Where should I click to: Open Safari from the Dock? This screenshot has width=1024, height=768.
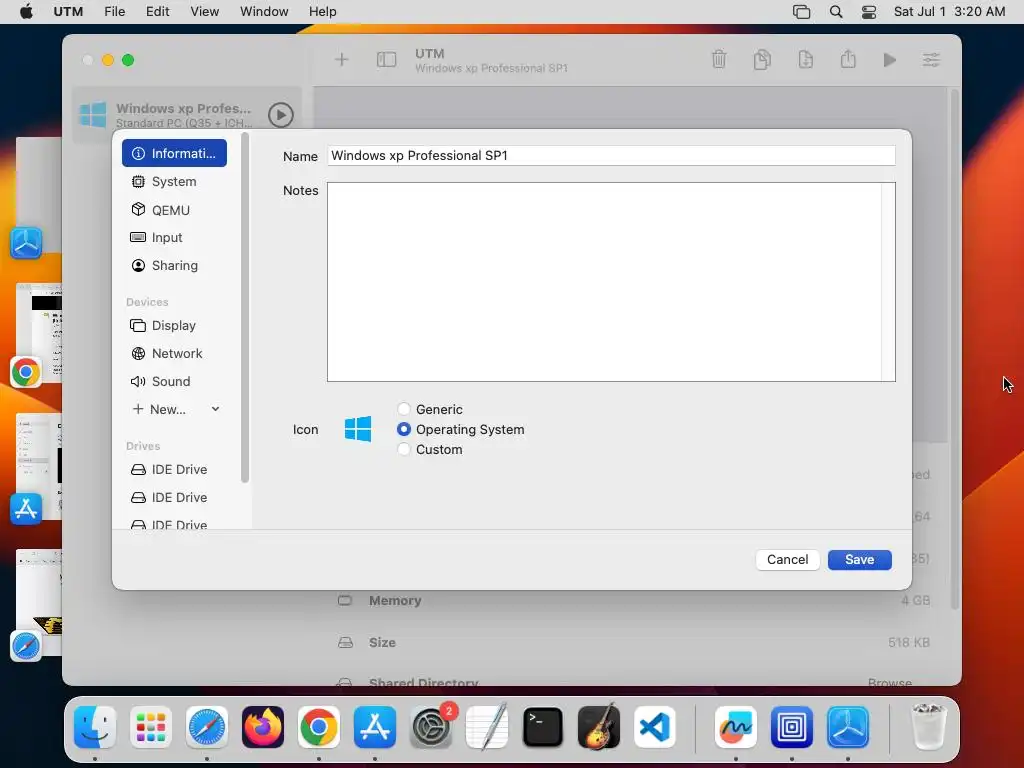coord(207,727)
